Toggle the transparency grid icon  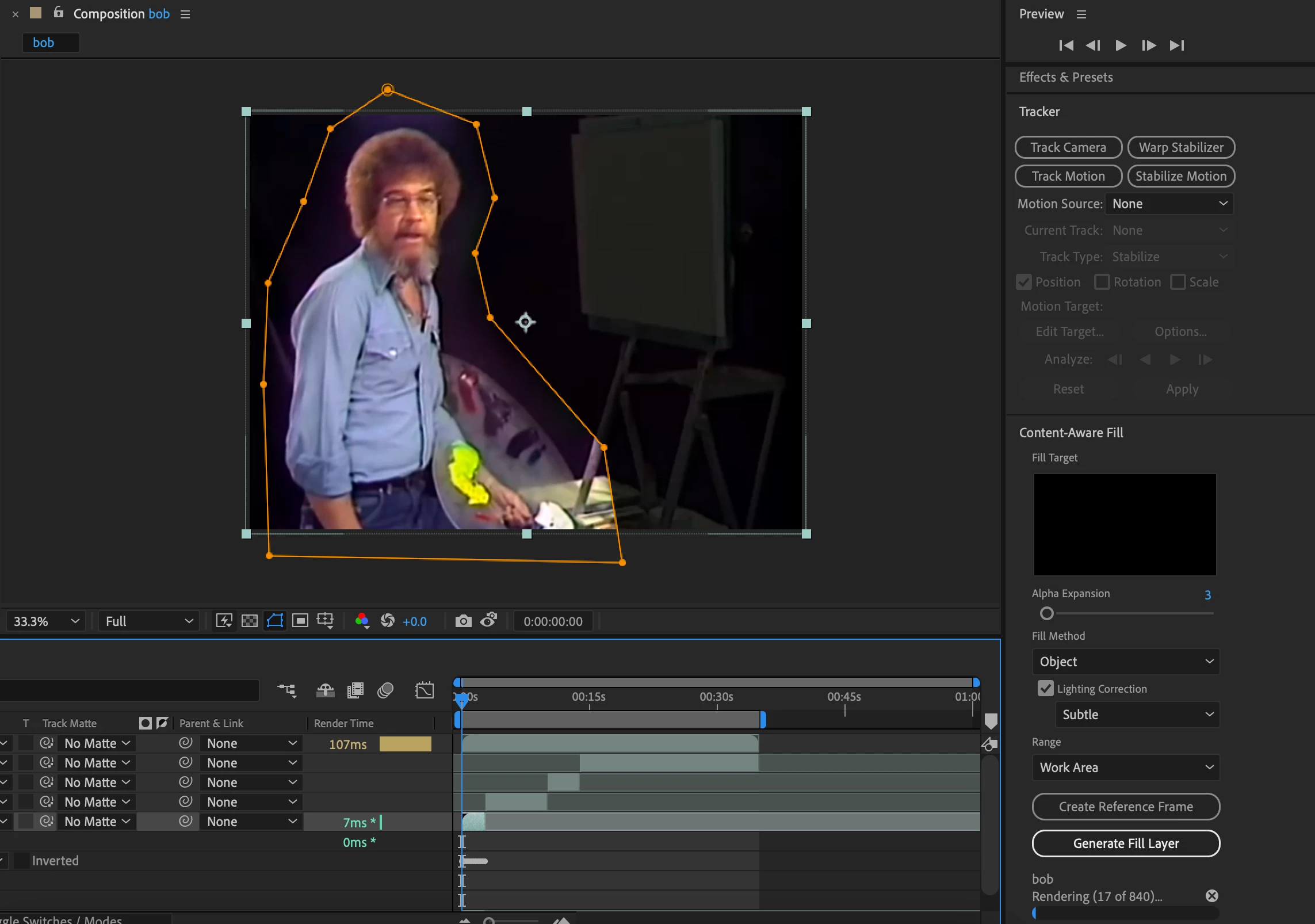click(249, 621)
